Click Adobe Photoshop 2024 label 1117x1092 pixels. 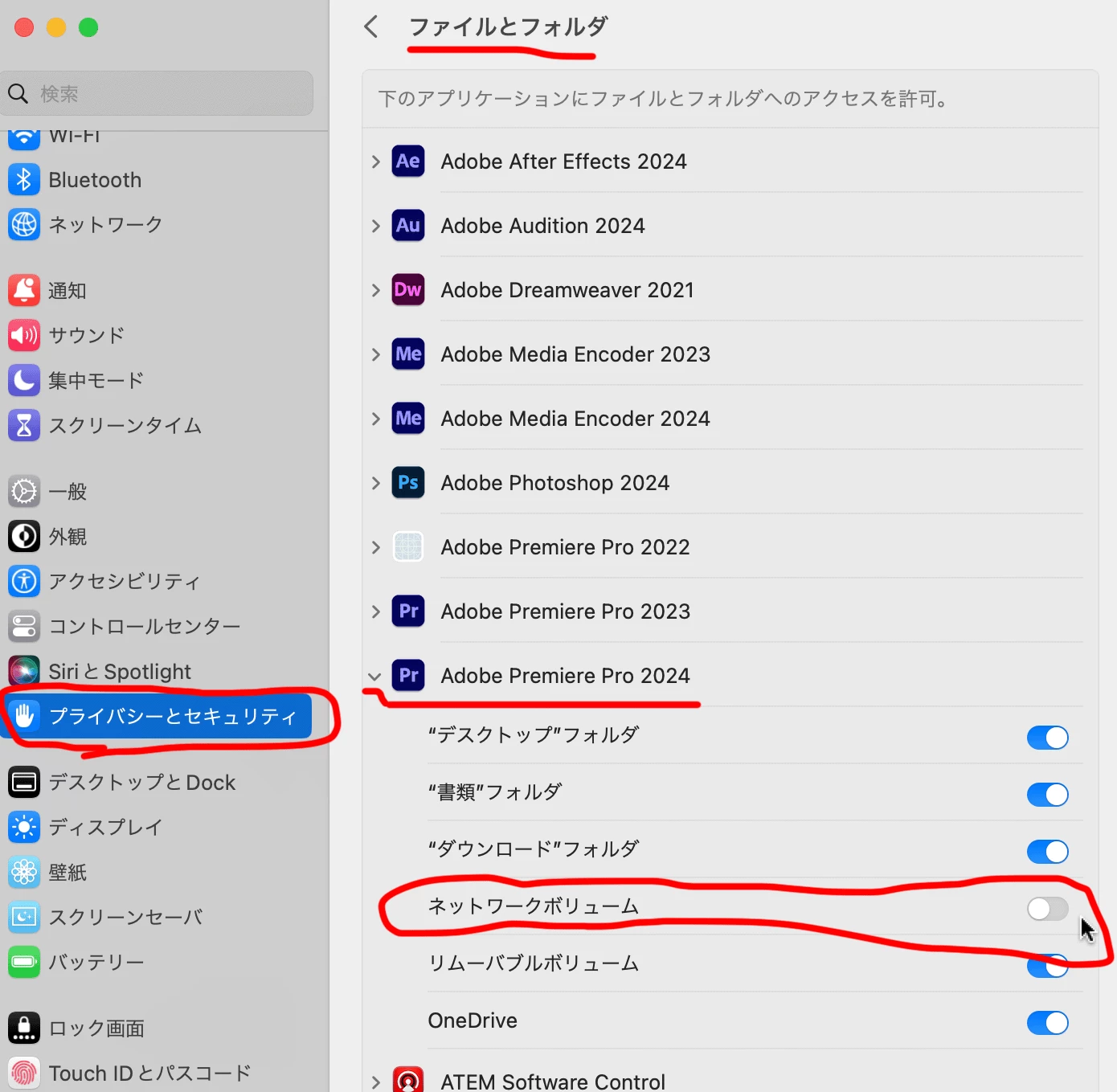tap(554, 483)
